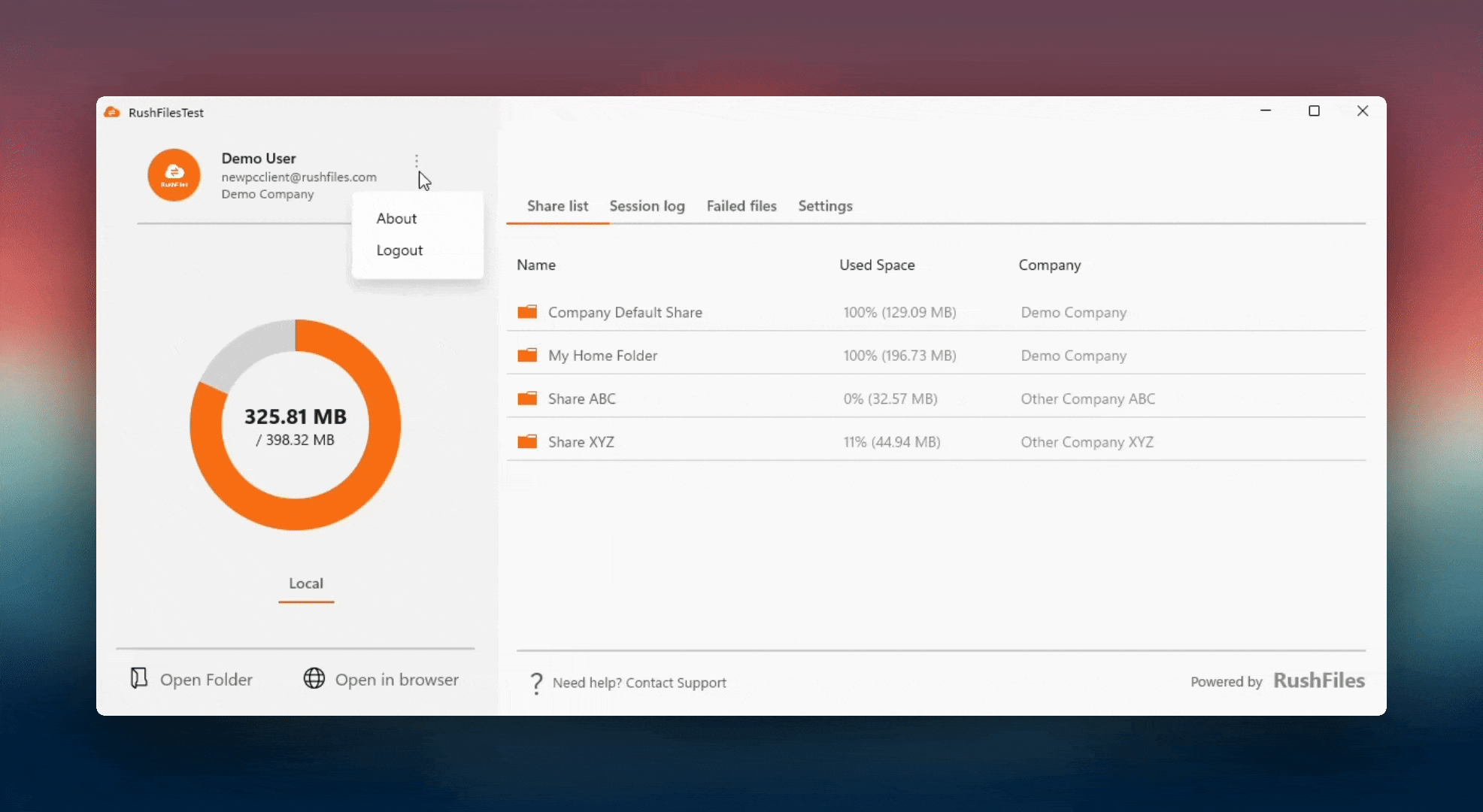
Task: Click the My Home Folder folder icon
Action: click(x=527, y=355)
